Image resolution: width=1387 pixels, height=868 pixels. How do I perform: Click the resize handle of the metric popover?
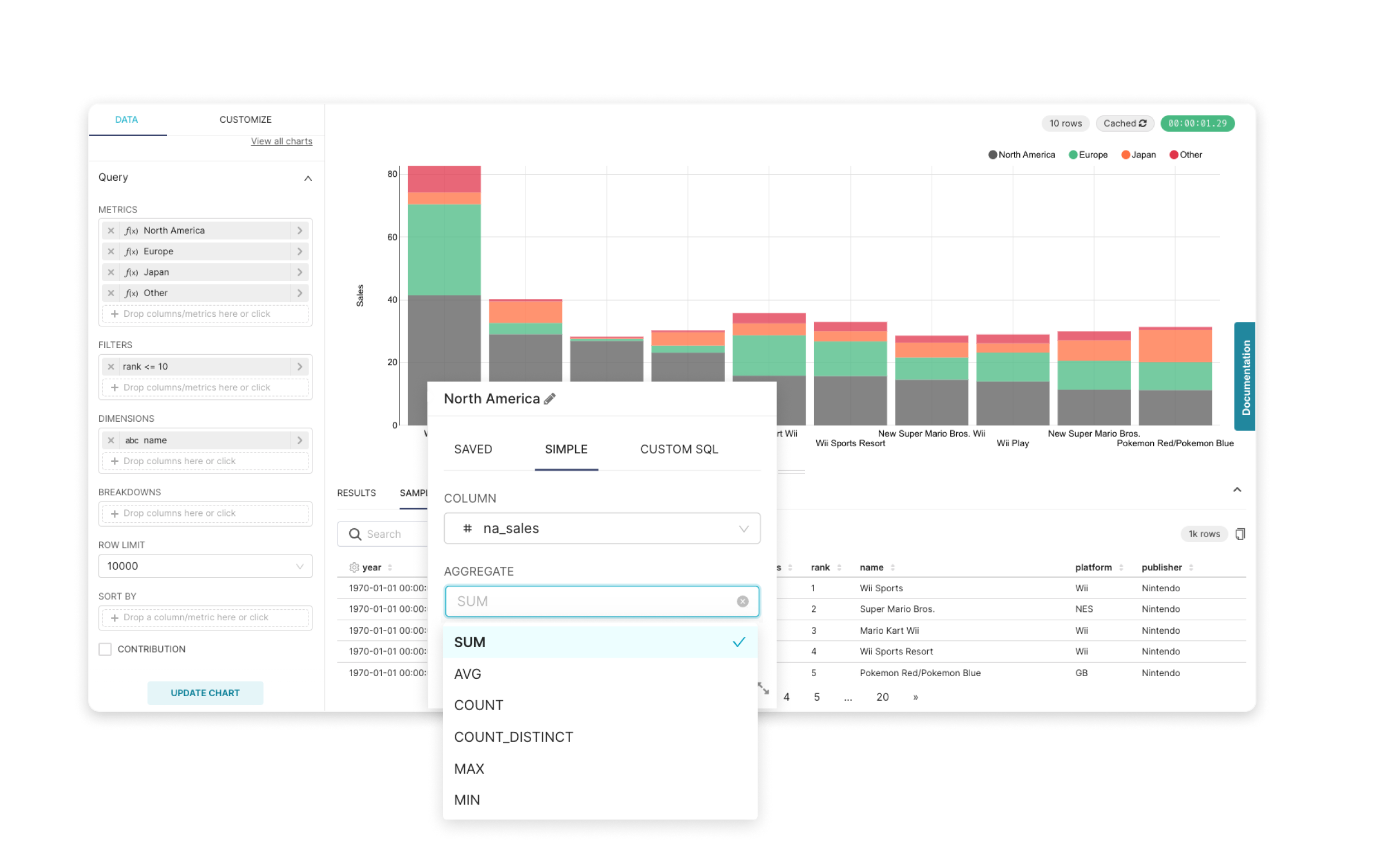tap(763, 688)
